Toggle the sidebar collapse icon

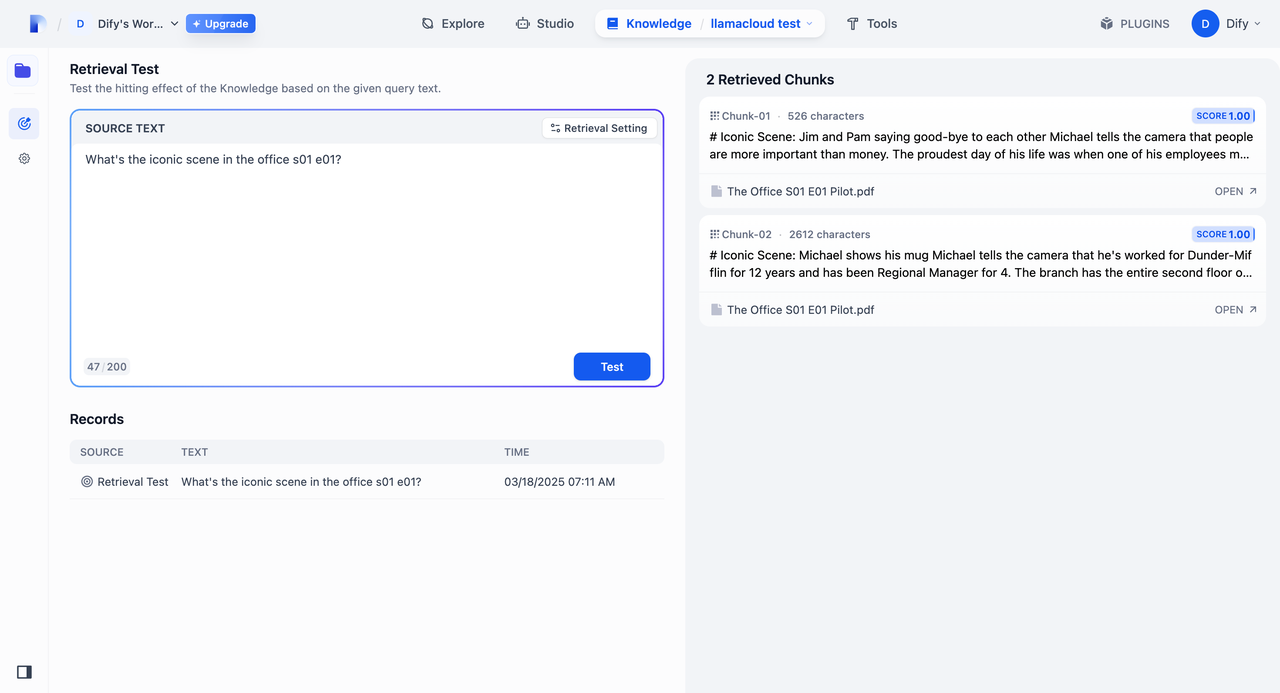pos(24,672)
